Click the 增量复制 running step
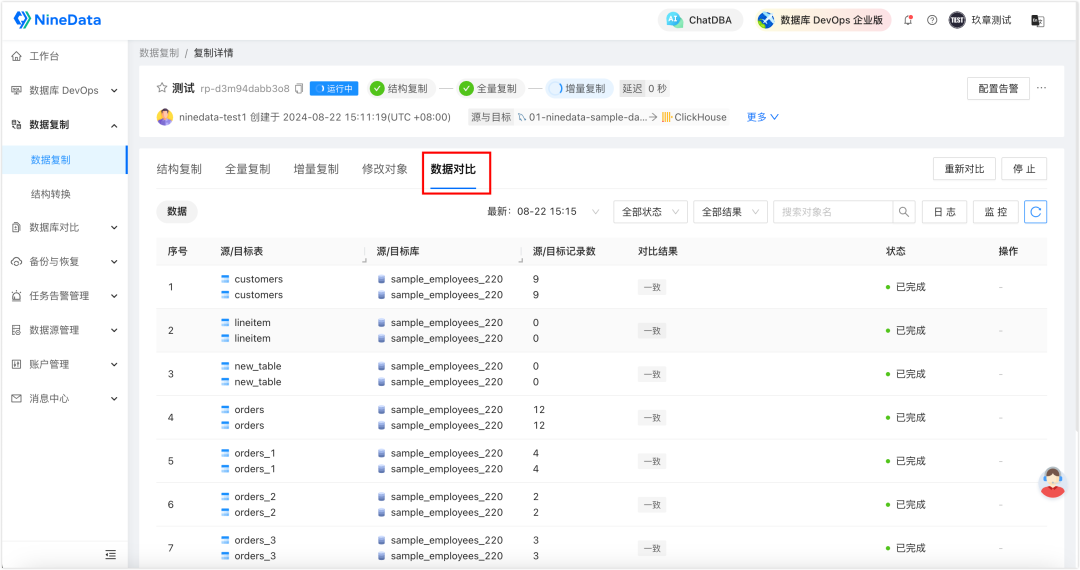 click(x=578, y=89)
